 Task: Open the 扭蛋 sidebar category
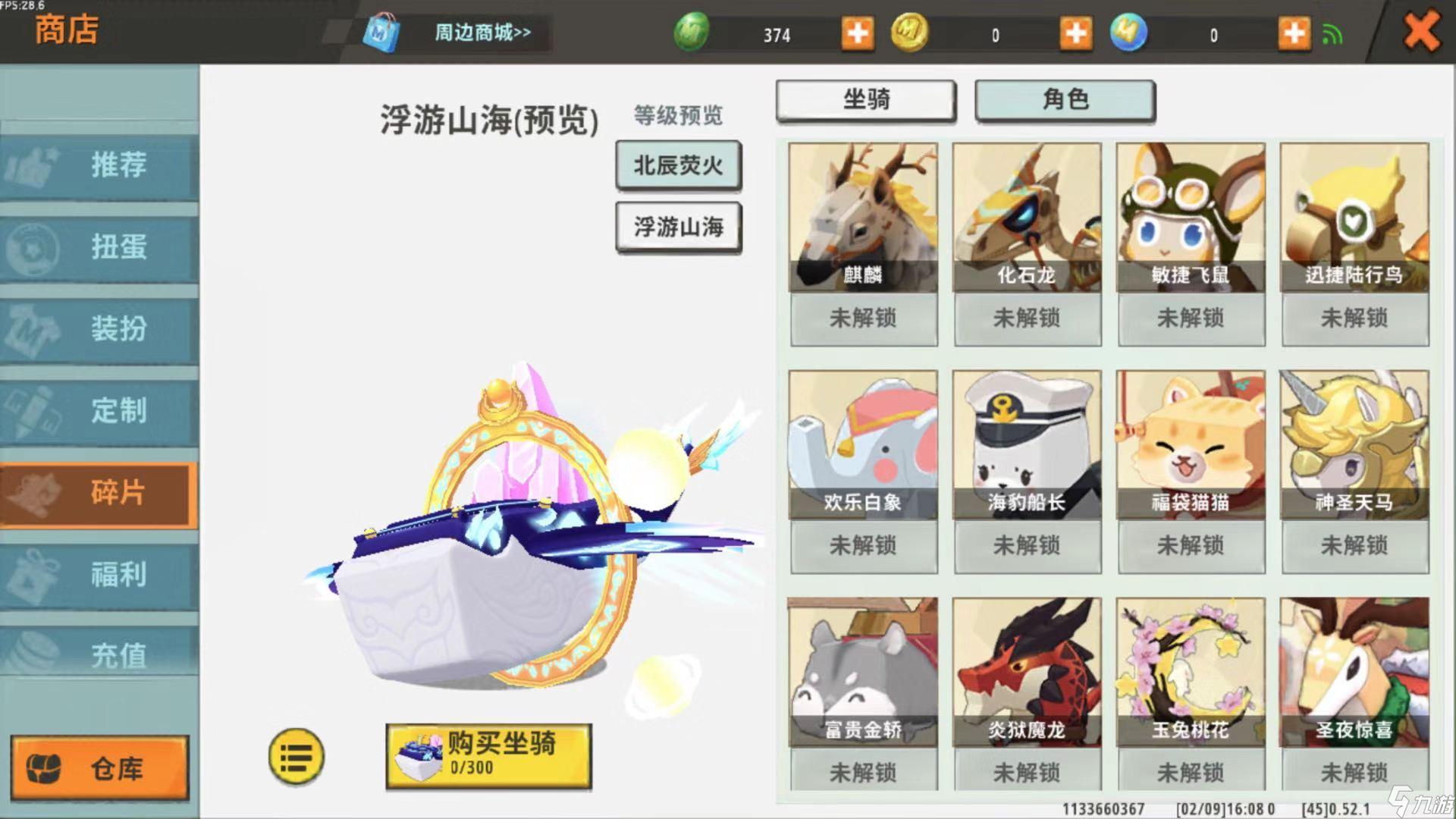click(x=99, y=247)
